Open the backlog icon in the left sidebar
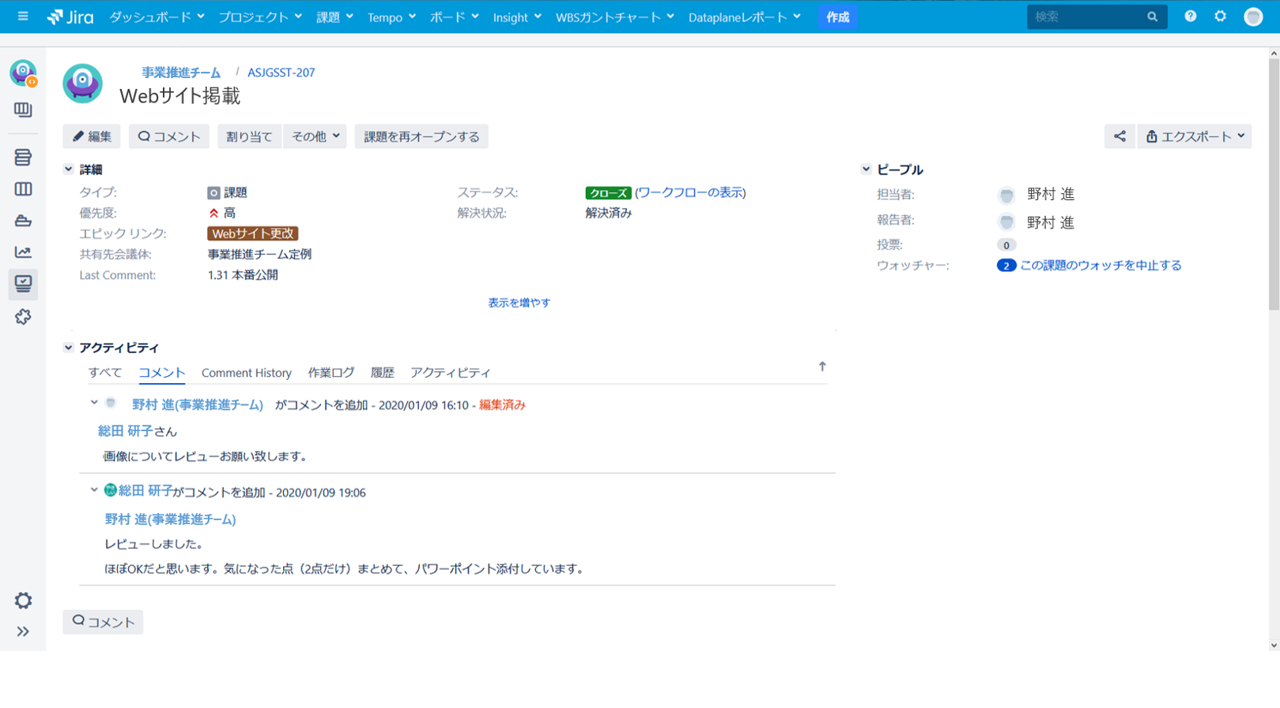Image resolution: width=1280 pixels, height=708 pixels. click(x=23, y=158)
